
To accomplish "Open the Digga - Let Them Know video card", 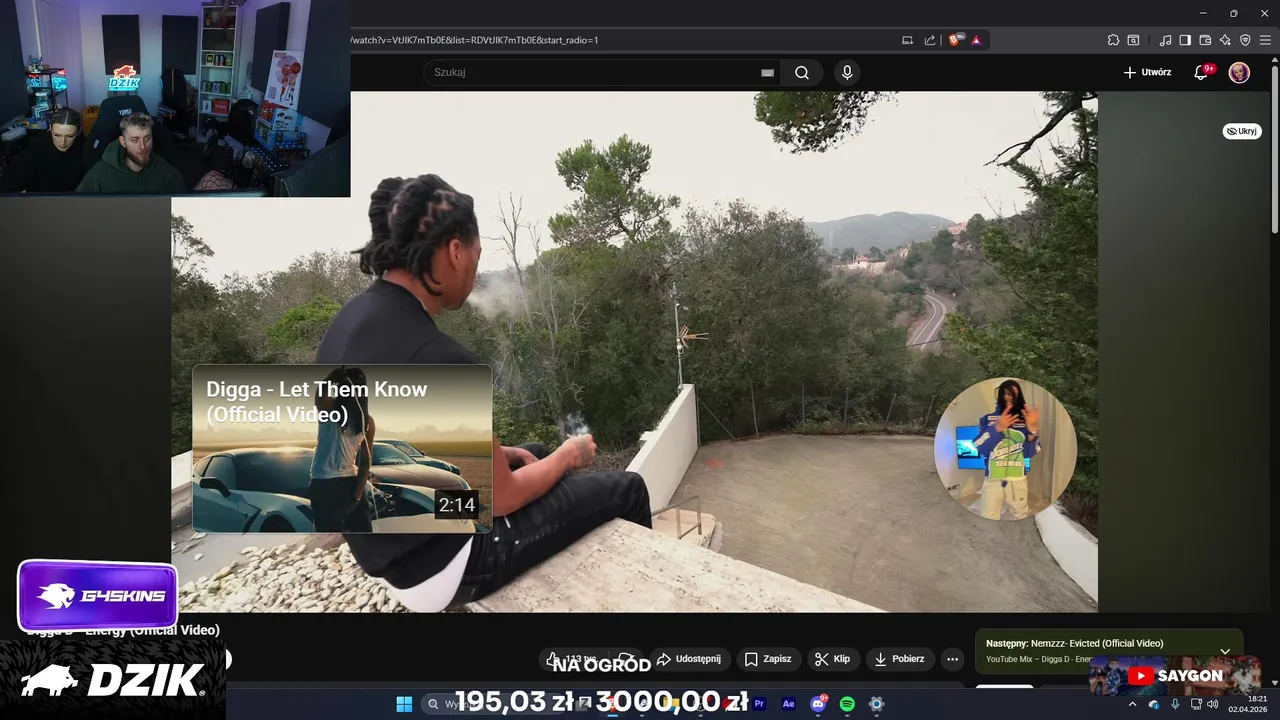I will 342,448.
